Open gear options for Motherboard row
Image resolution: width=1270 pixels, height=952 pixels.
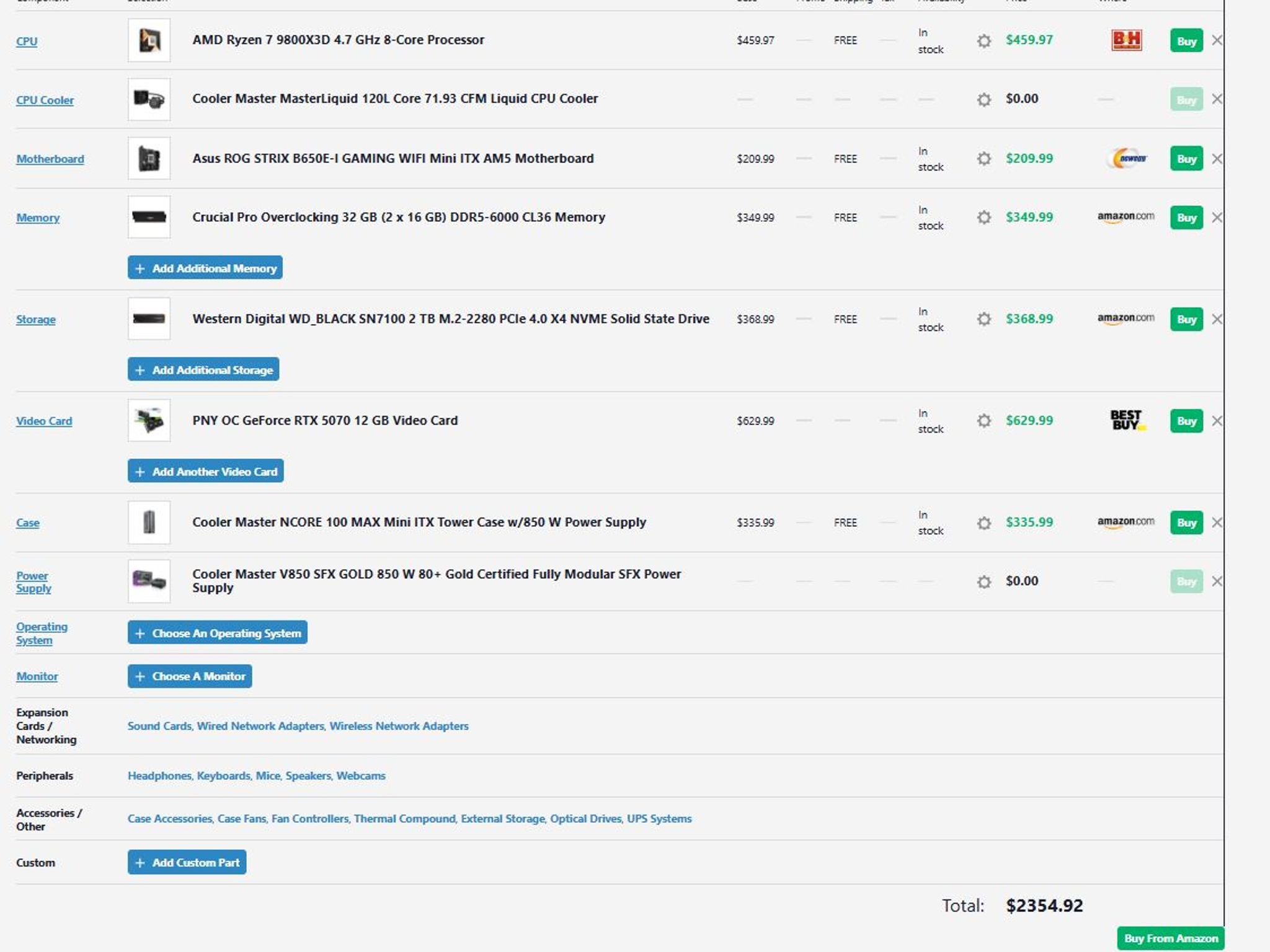[984, 159]
